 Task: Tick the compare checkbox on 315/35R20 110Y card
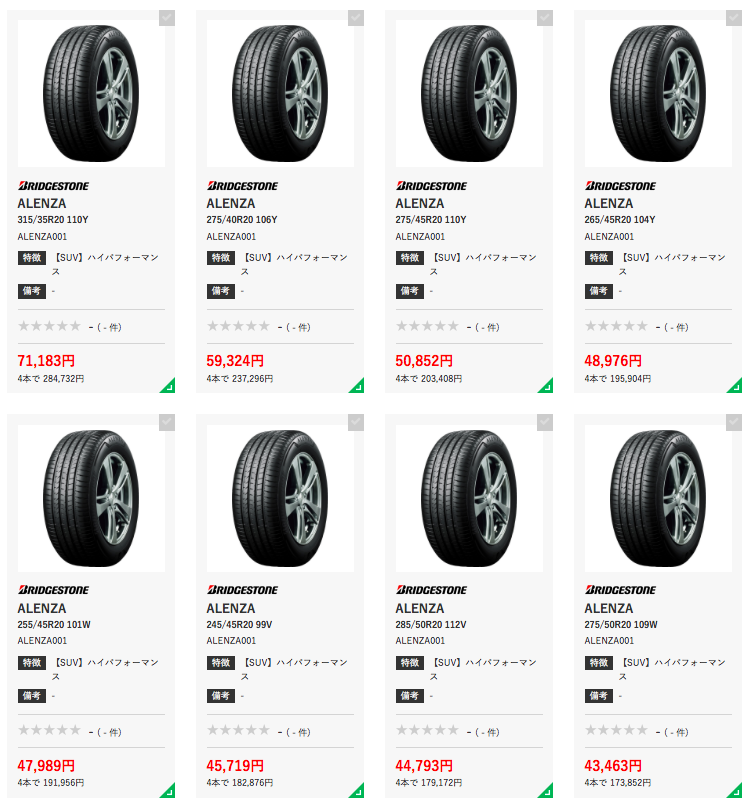167,18
